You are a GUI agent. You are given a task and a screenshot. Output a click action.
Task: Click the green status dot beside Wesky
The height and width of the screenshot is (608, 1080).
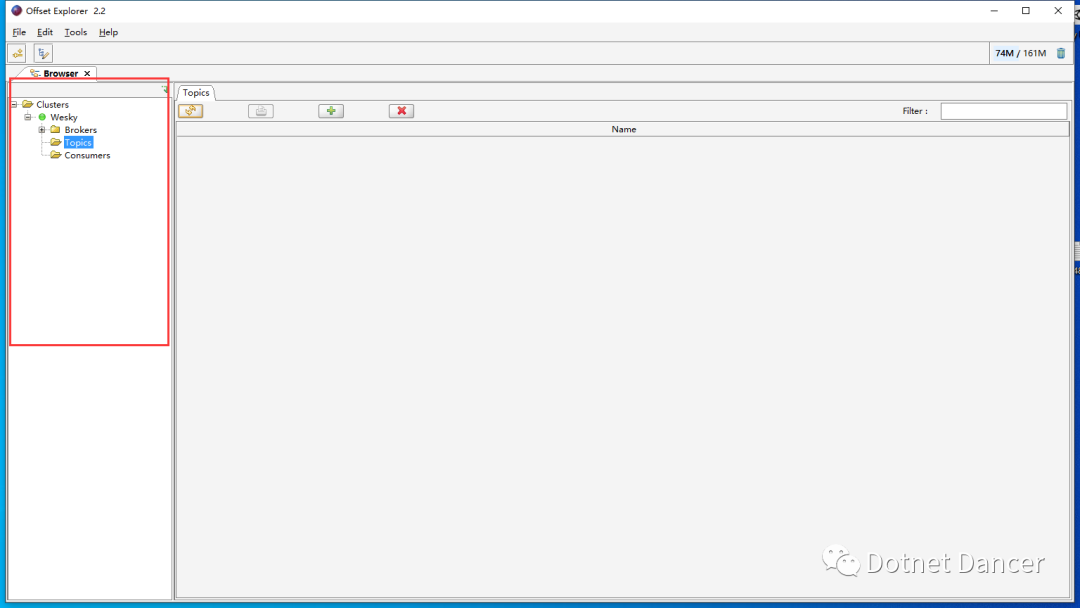(42, 117)
